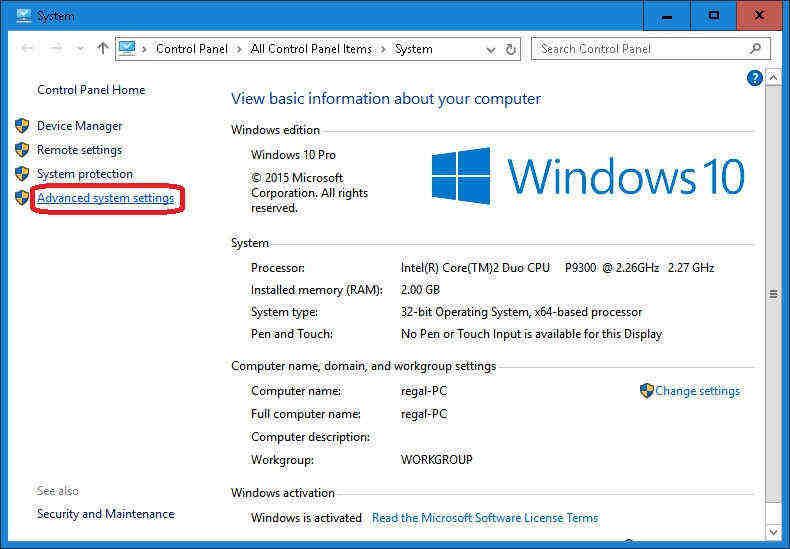The width and height of the screenshot is (790, 549).
Task: Read the Microsoft Software License Terms
Action: coord(485,518)
